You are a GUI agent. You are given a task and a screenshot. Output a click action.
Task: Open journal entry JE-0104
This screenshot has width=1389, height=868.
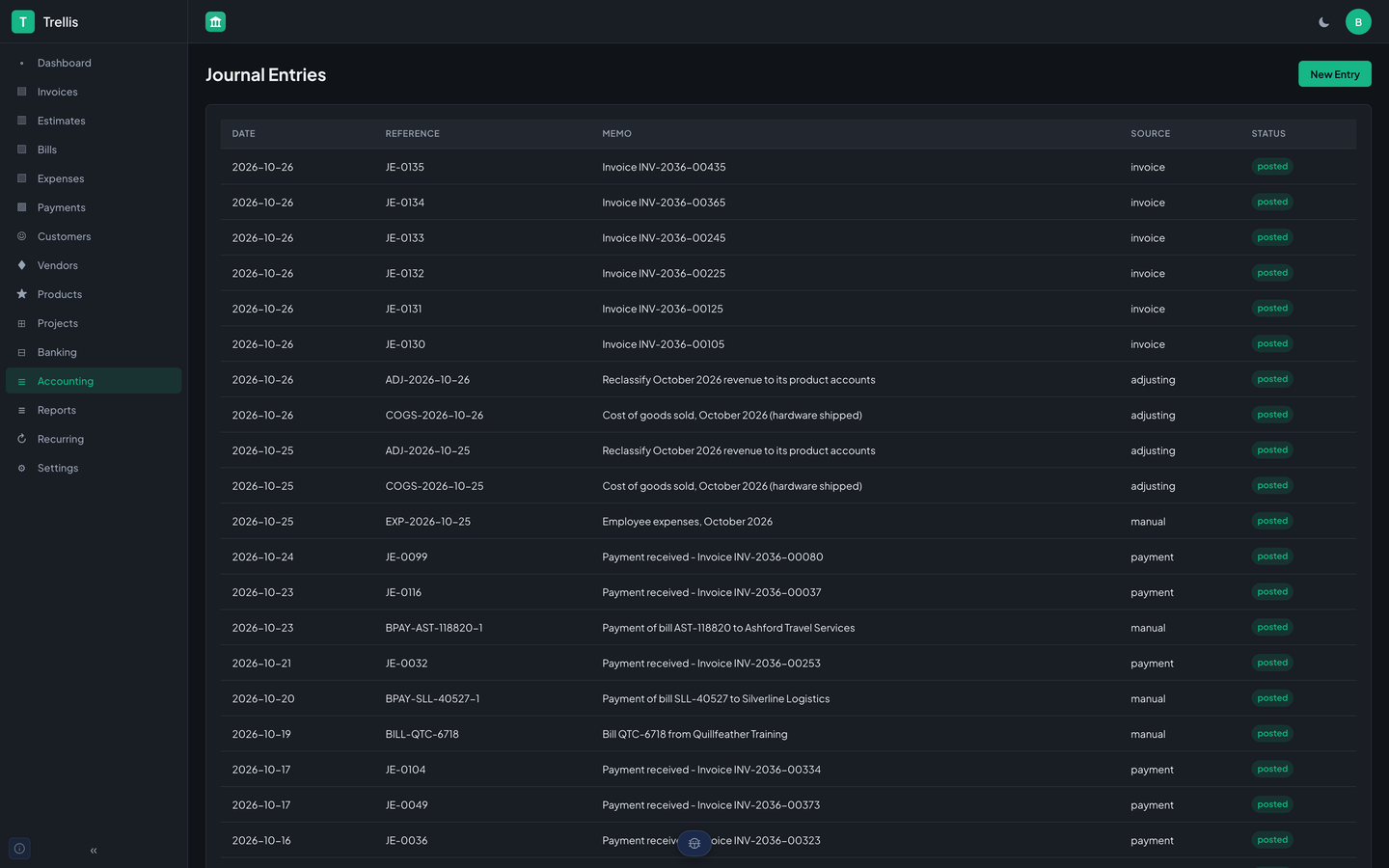pyautogui.click(x=405, y=770)
